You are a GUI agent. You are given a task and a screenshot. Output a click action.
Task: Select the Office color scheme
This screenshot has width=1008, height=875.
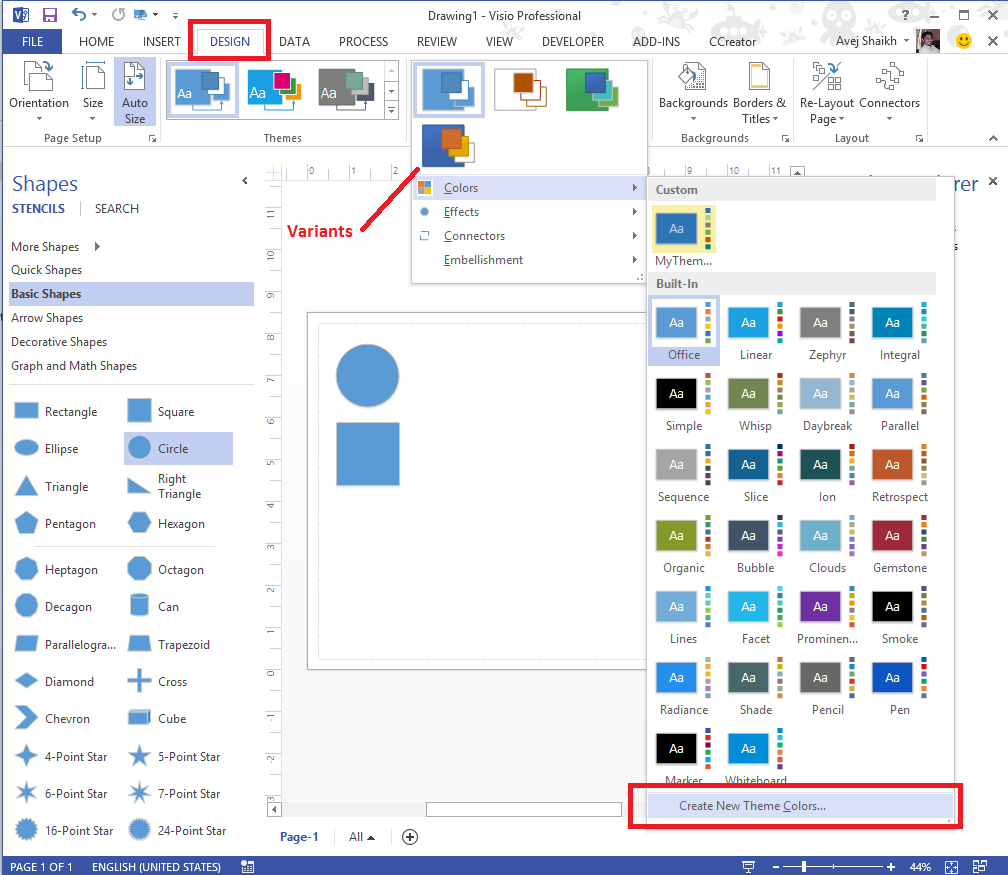684,331
